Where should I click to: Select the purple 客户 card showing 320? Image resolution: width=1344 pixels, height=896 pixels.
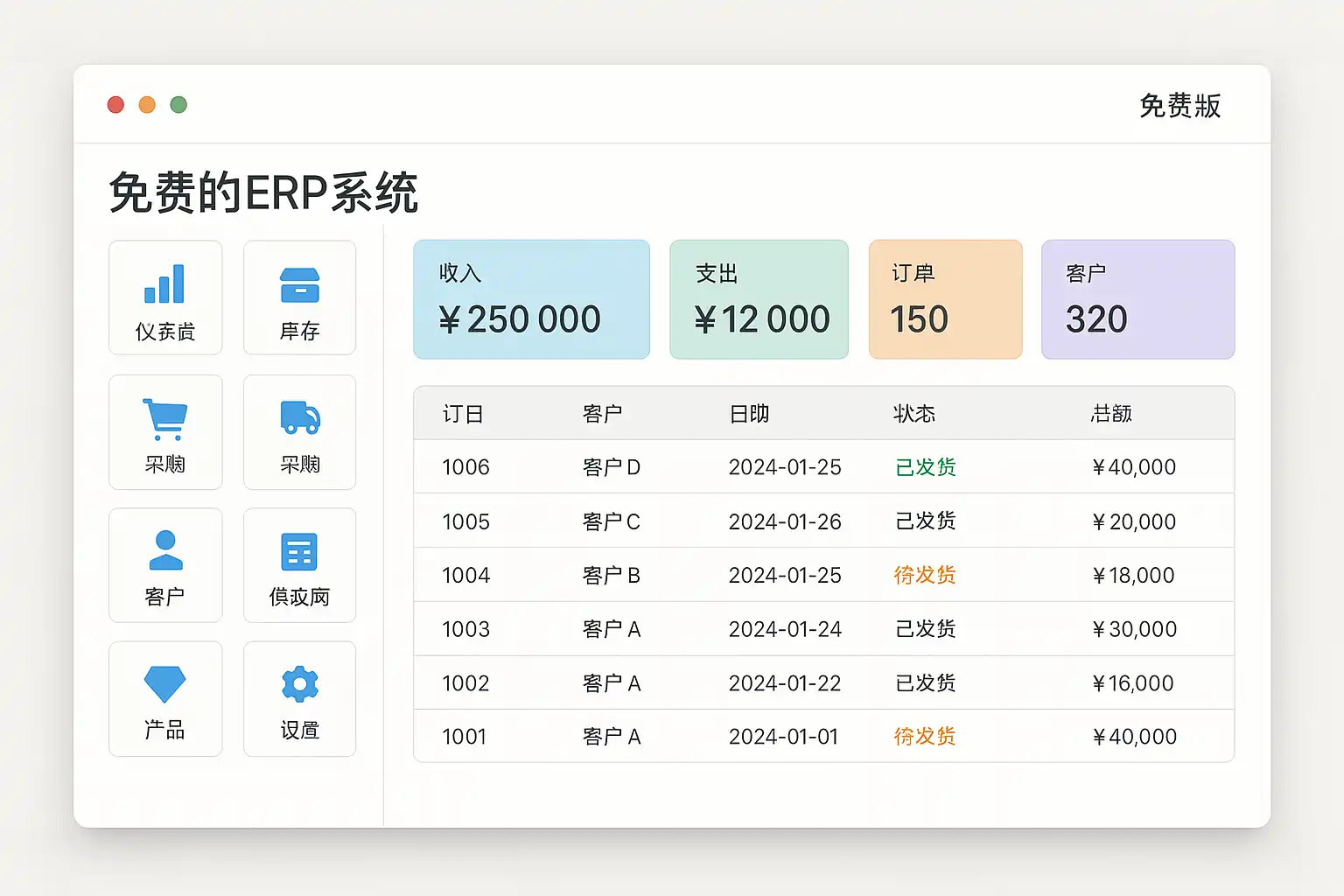coord(1137,299)
